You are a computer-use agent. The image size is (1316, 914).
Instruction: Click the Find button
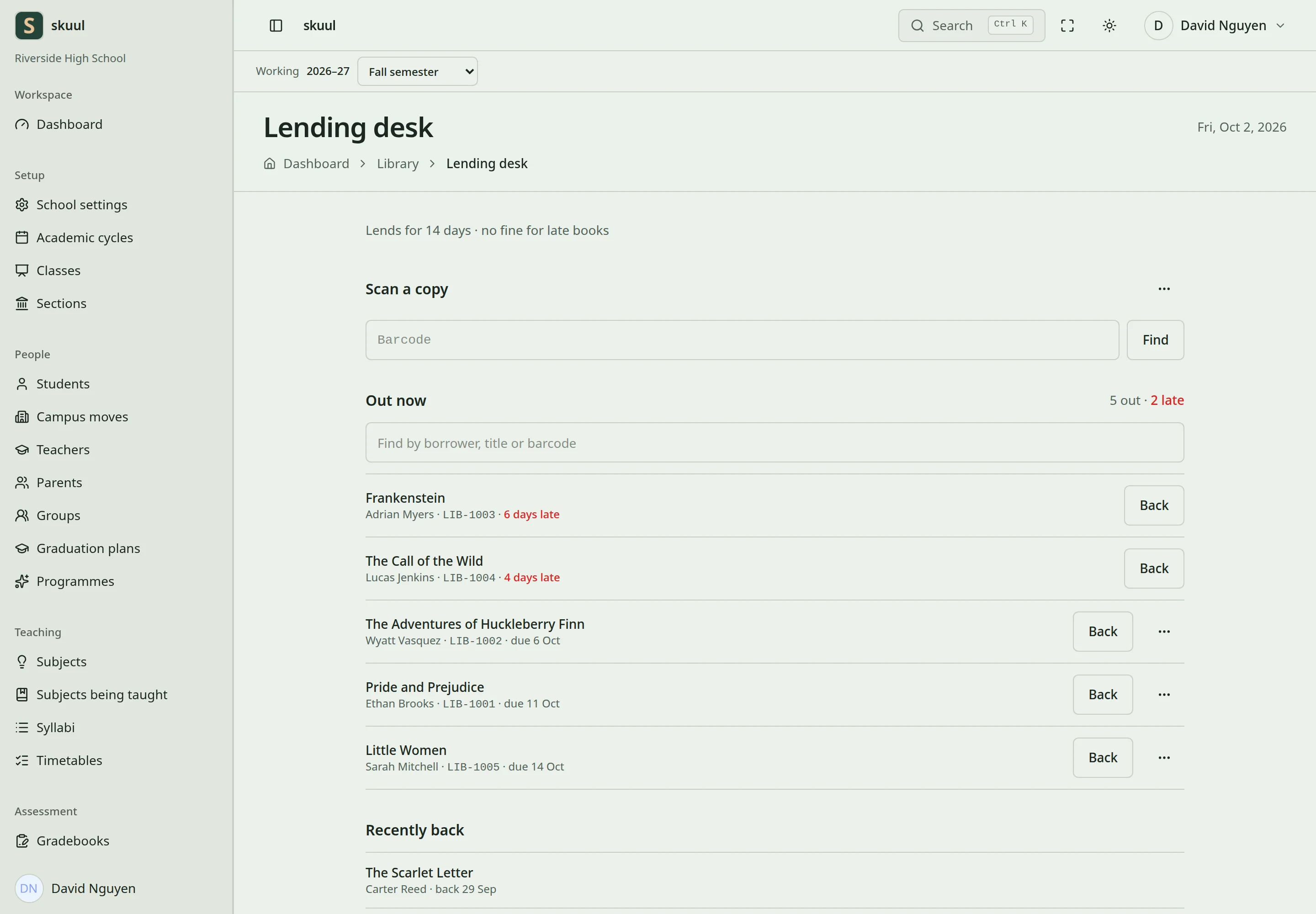[1155, 340]
